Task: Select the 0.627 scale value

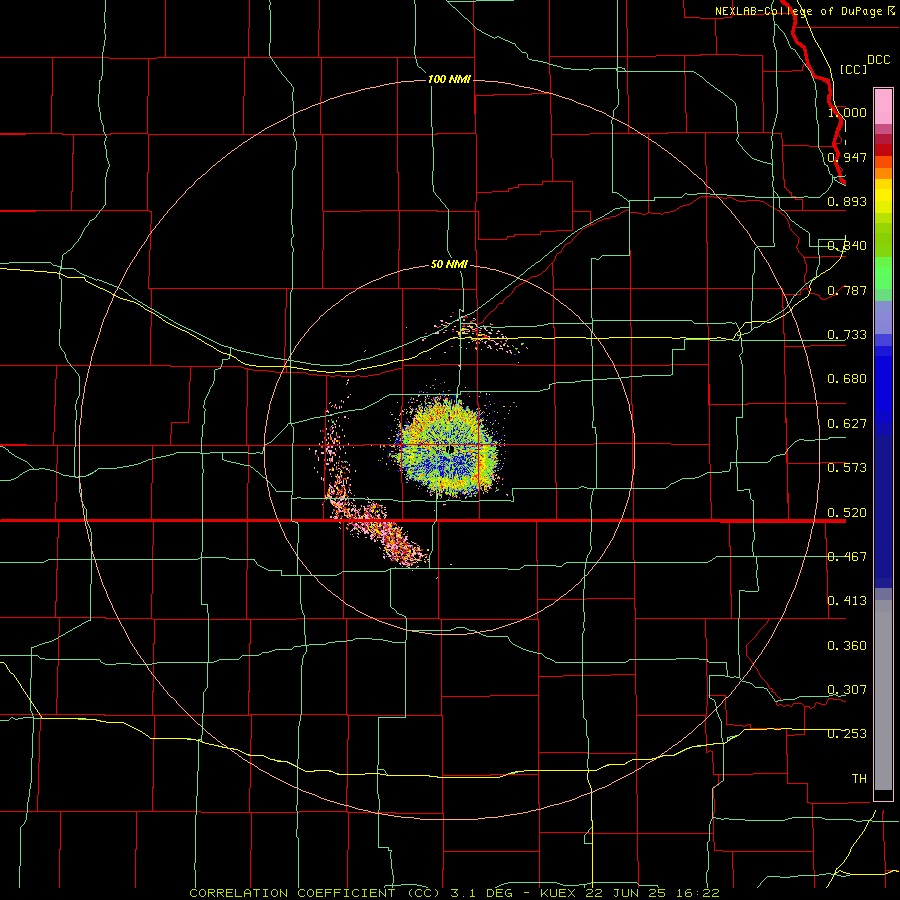Action: click(x=847, y=424)
